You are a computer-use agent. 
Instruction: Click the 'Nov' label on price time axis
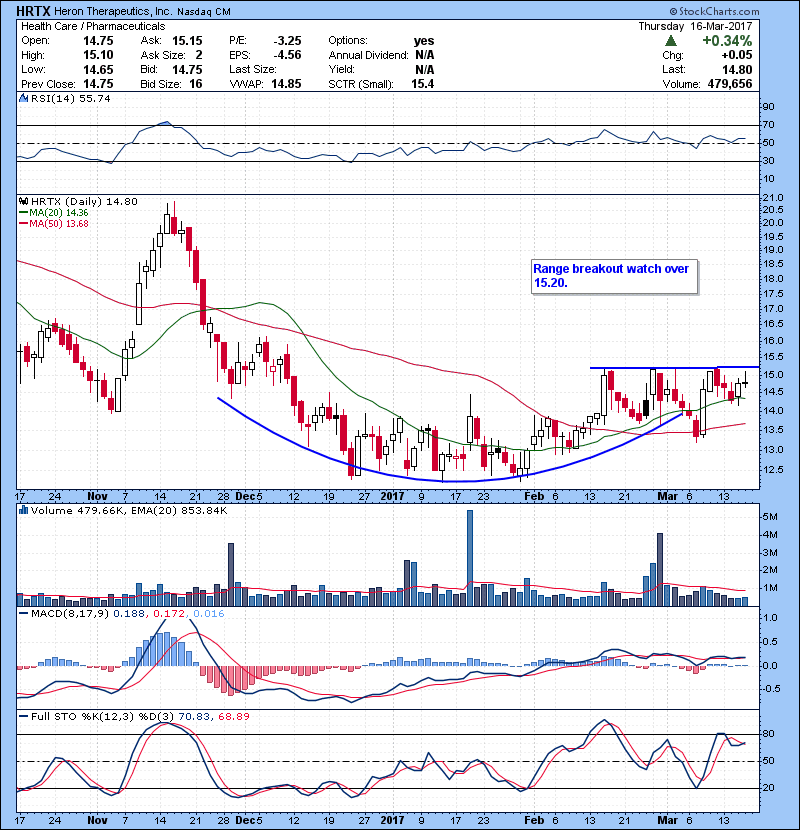tap(97, 497)
